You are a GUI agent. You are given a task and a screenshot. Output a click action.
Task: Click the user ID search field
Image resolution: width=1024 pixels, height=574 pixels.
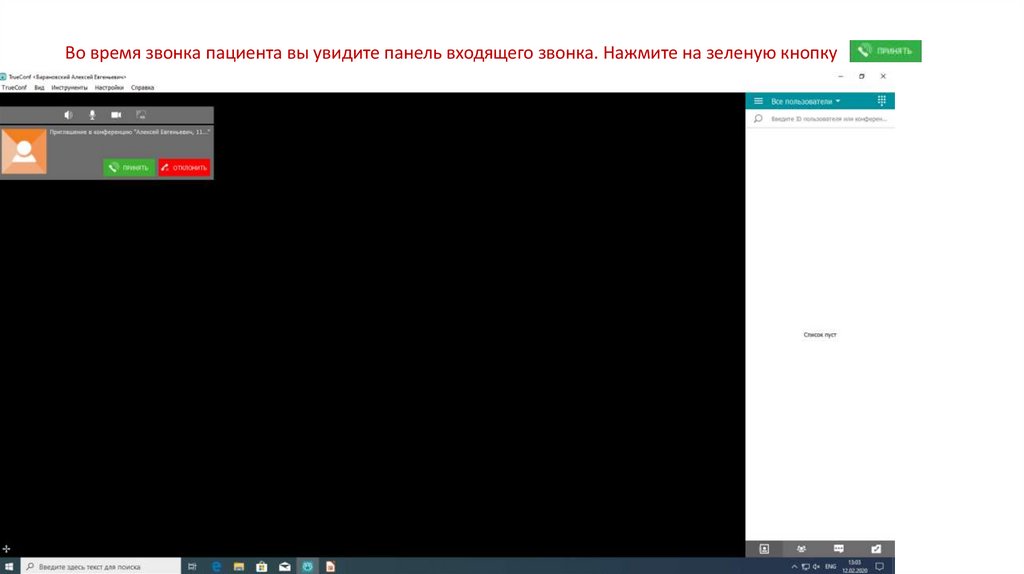point(829,119)
